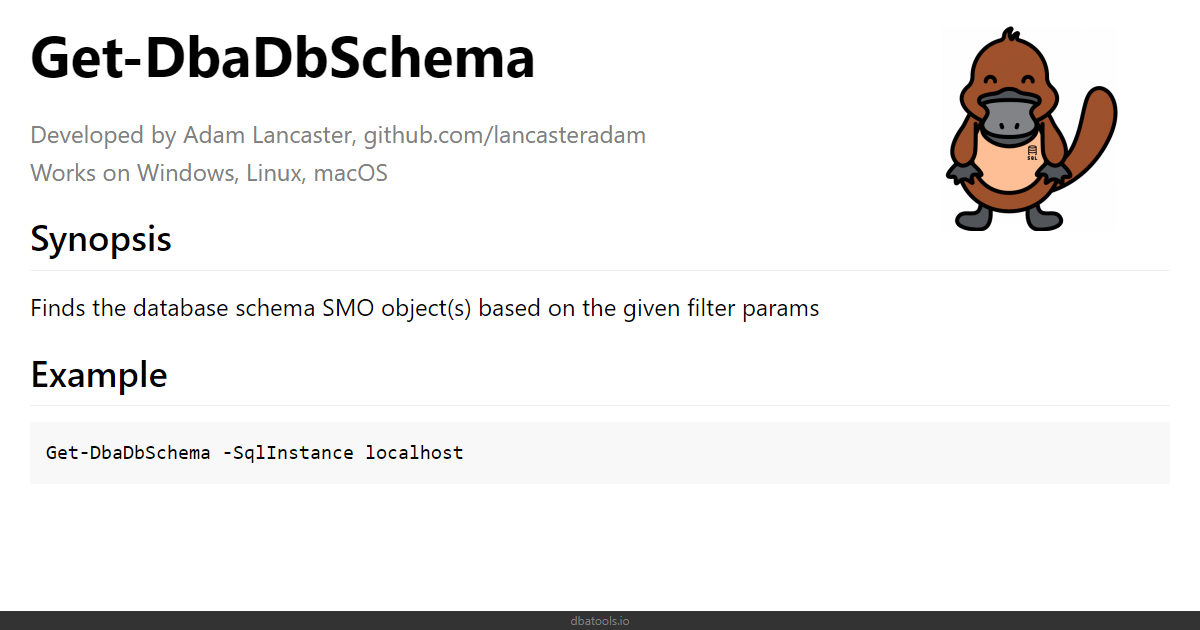Click the Get-DbaDbSchema page title
The image size is (1200, 630).
tap(283, 57)
